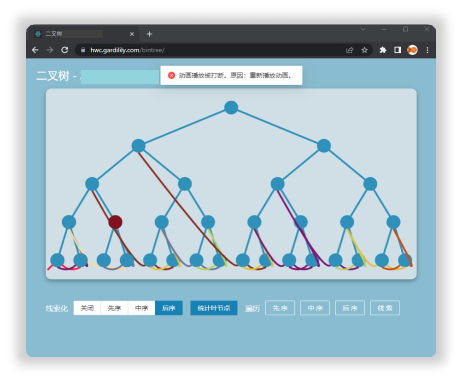Screen dimensions: 462x382
Task: Open the Chrome three-dot menu
Action: pos(427,50)
